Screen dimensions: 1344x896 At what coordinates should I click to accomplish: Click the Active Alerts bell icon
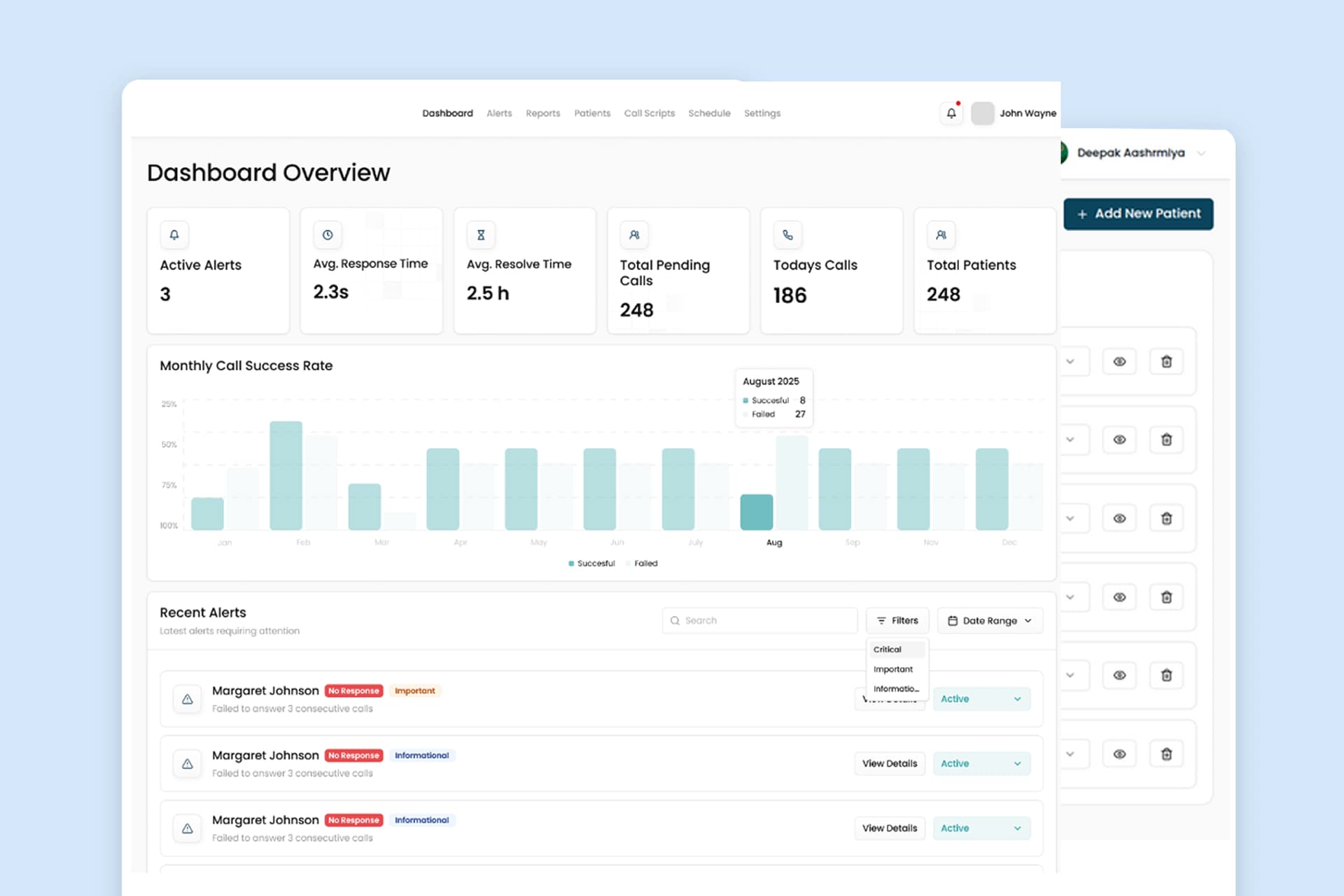pyautogui.click(x=174, y=235)
